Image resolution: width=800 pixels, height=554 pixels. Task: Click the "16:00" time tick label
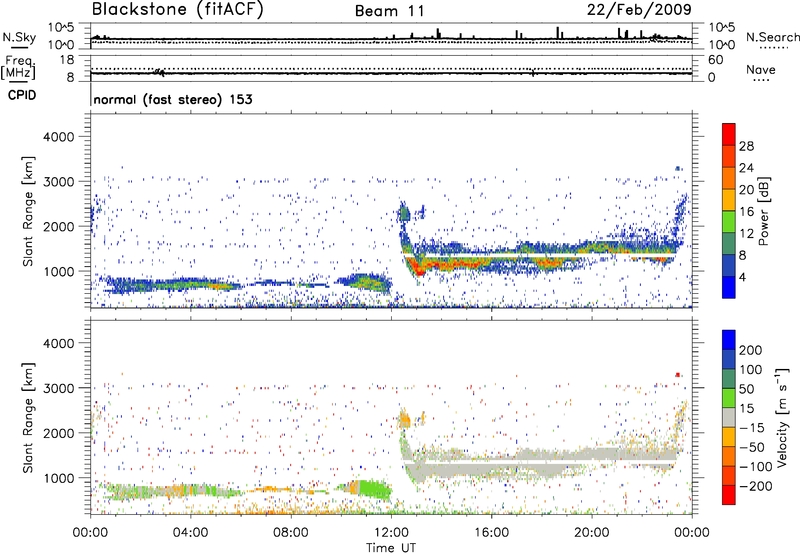click(491, 533)
